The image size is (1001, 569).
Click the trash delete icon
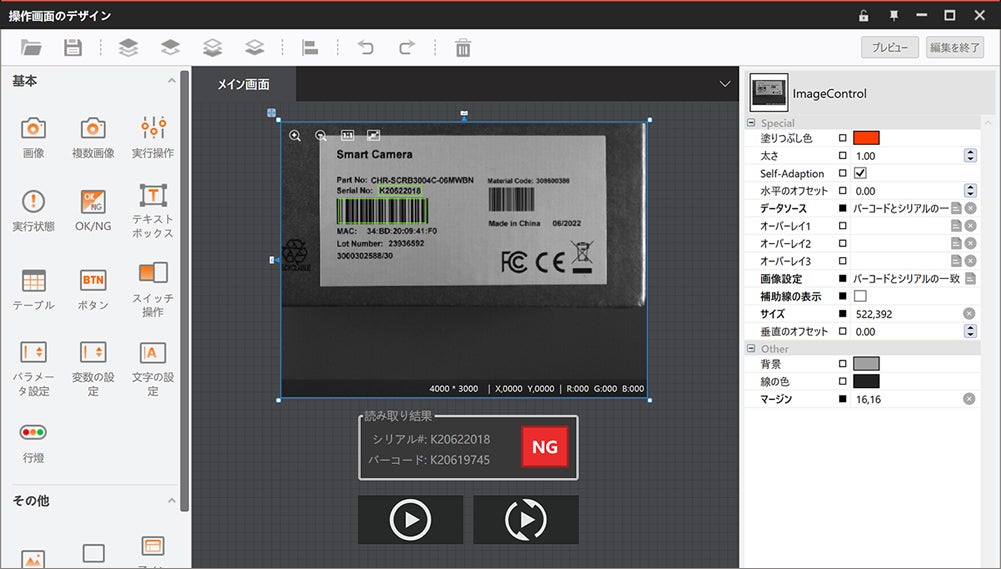coord(463,47)
